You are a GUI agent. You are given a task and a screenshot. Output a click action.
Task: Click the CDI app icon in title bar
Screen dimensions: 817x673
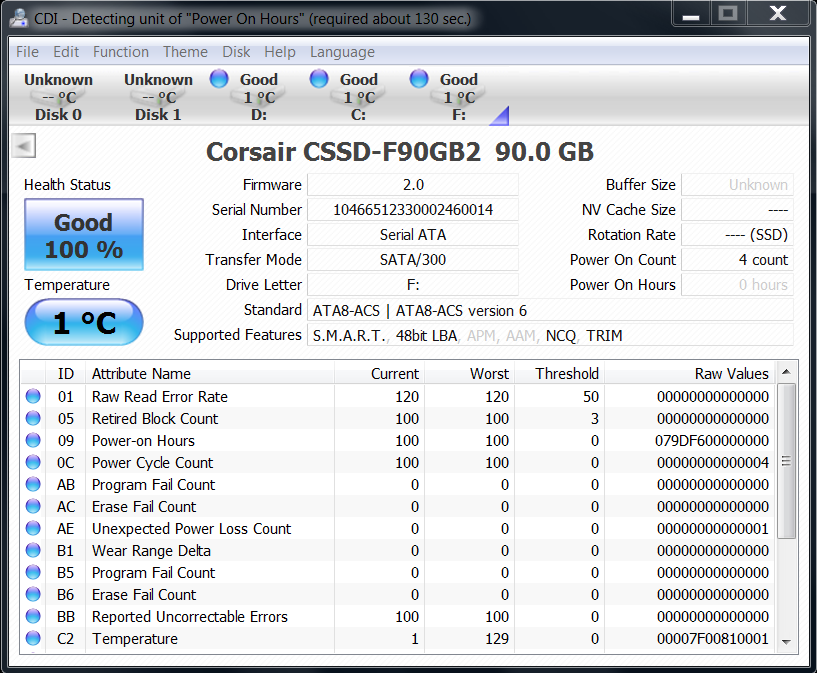[x=17, y=17]
